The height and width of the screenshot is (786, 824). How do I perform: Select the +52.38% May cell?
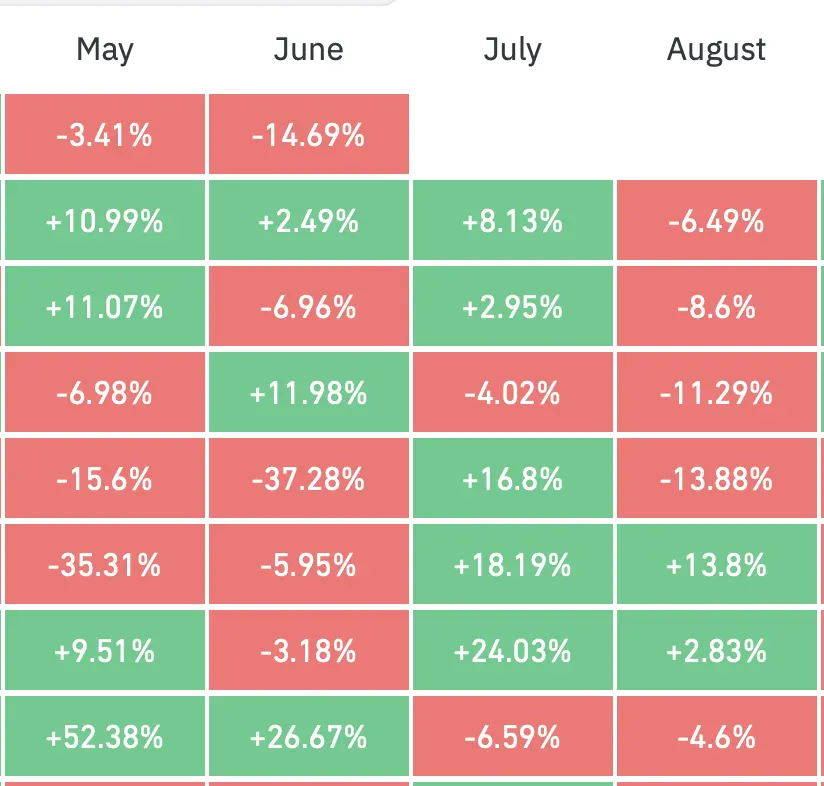tap(105, 736)
